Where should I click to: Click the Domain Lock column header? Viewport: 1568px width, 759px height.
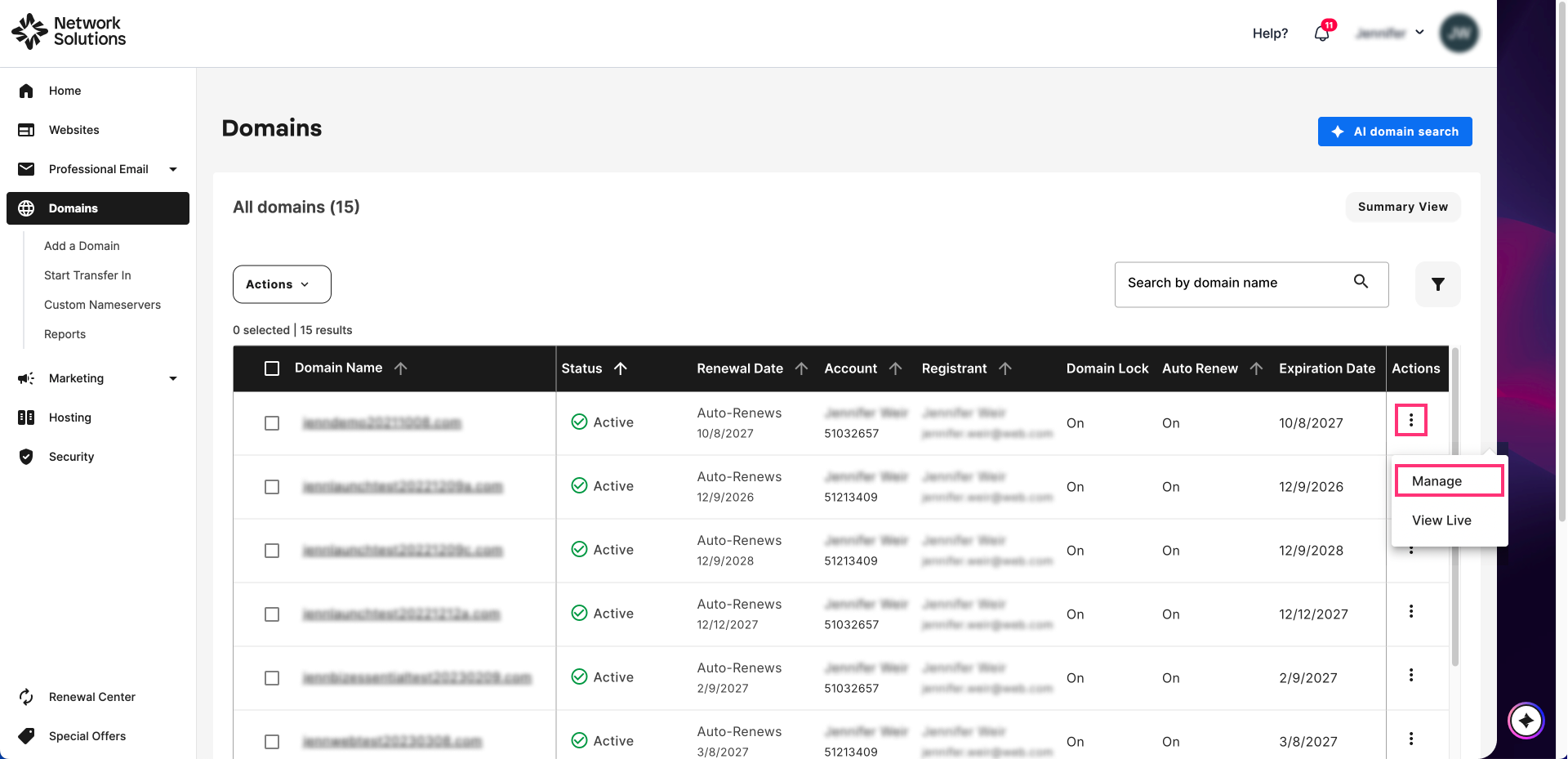click(x=1107, y=368)
